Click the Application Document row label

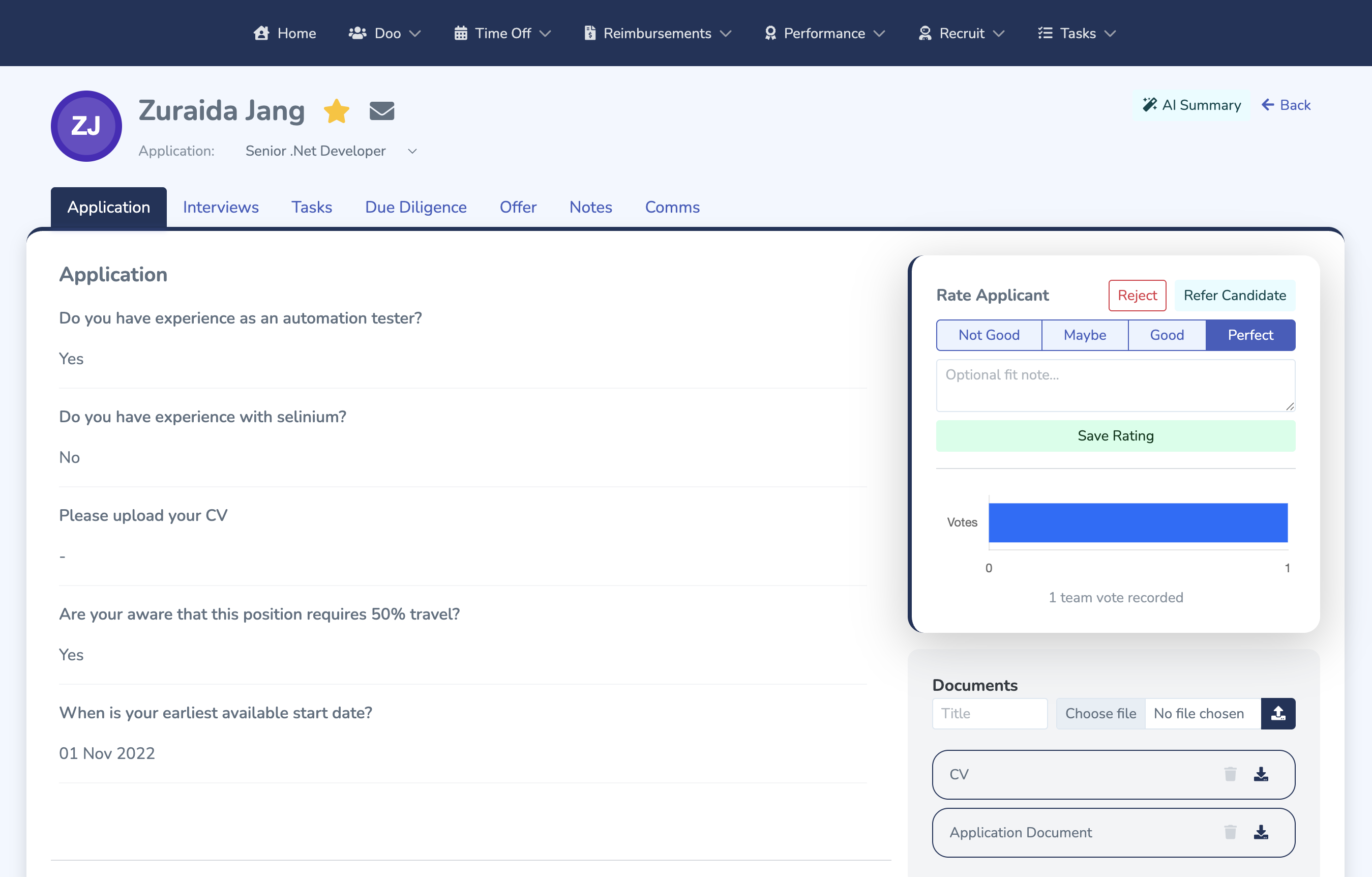tap(1020, 832)
